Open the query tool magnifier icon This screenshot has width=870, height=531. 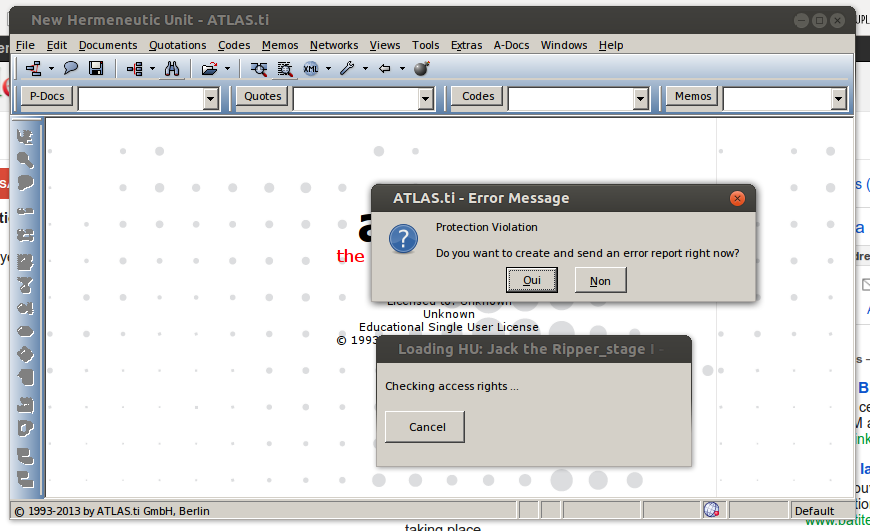coord(259,68)
